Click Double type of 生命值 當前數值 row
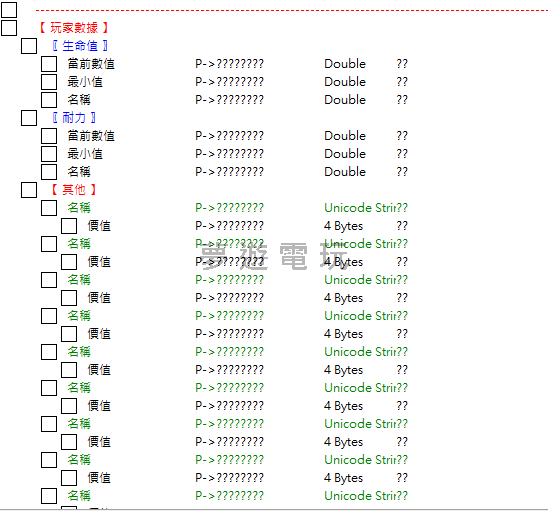 tap(345, 64)
